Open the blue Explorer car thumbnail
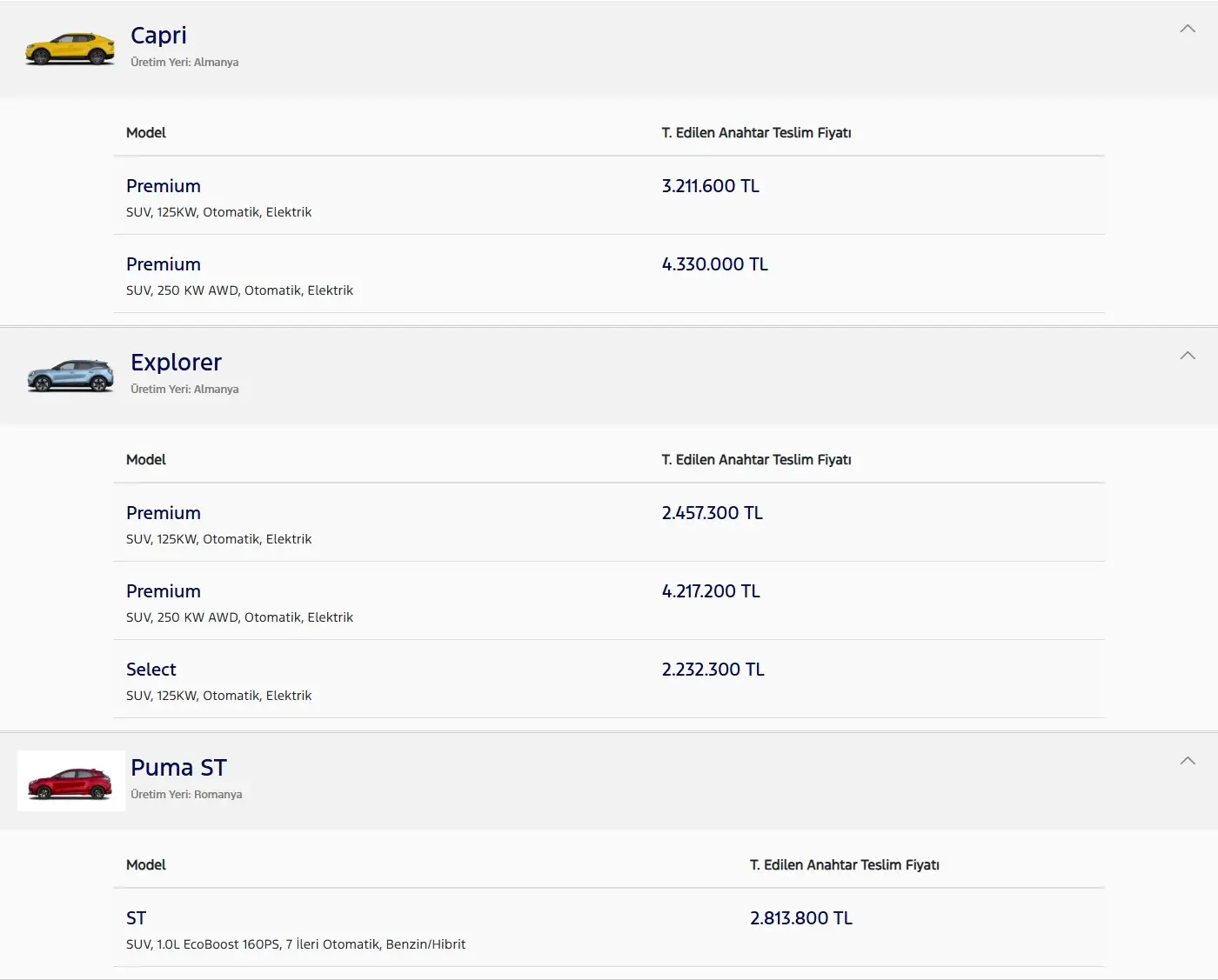Viewport: 1218px width, 980px height. [x=70, y=376]
